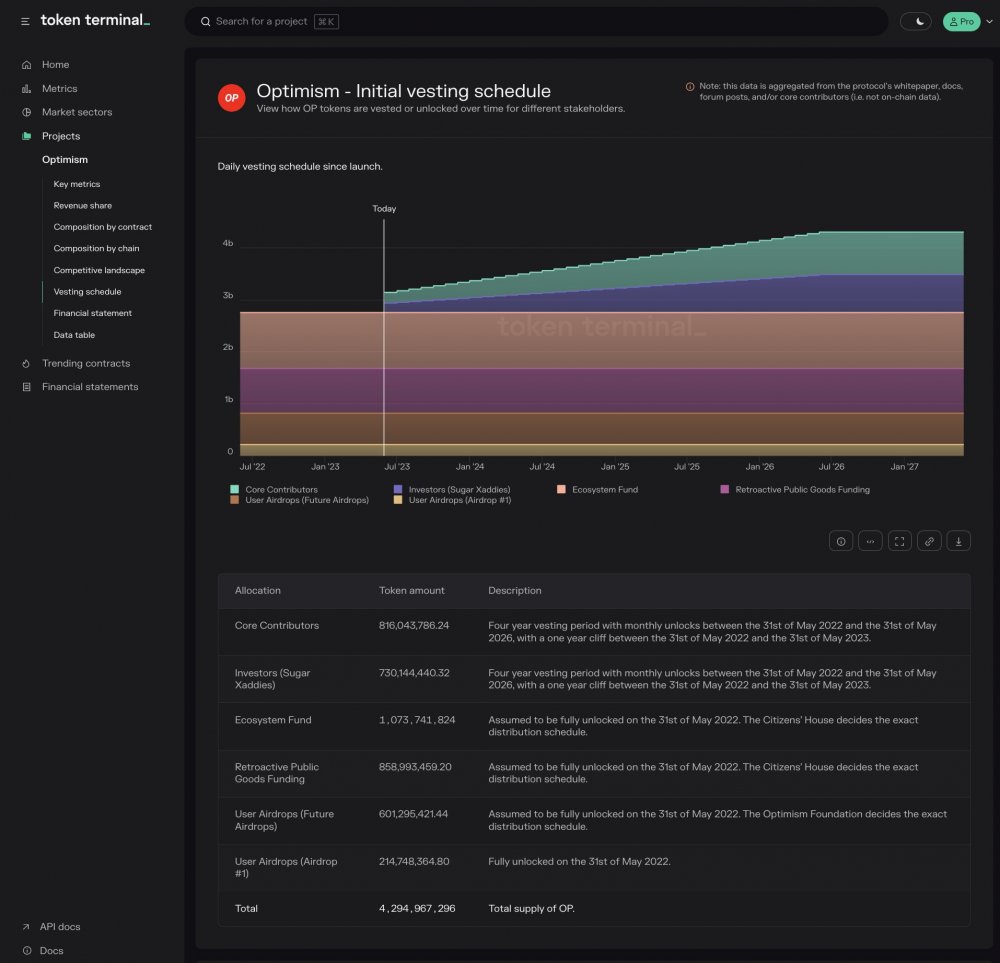The image size is (1000, 963).
Task: Select the Investors (Sugar Xaddies) table cell
Action: click(272, 679)
